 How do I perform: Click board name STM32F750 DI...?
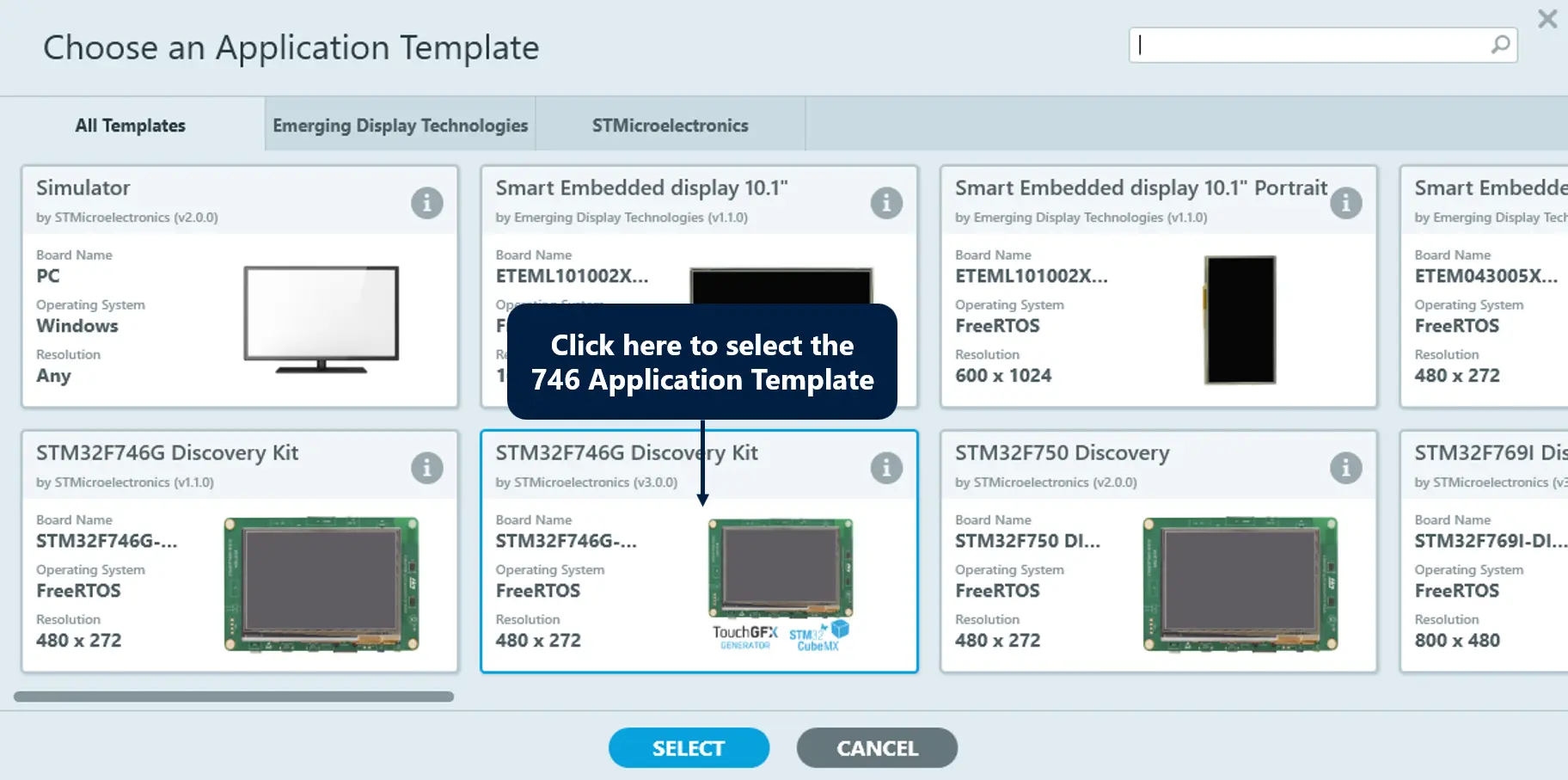click(x=1028, y=541)
